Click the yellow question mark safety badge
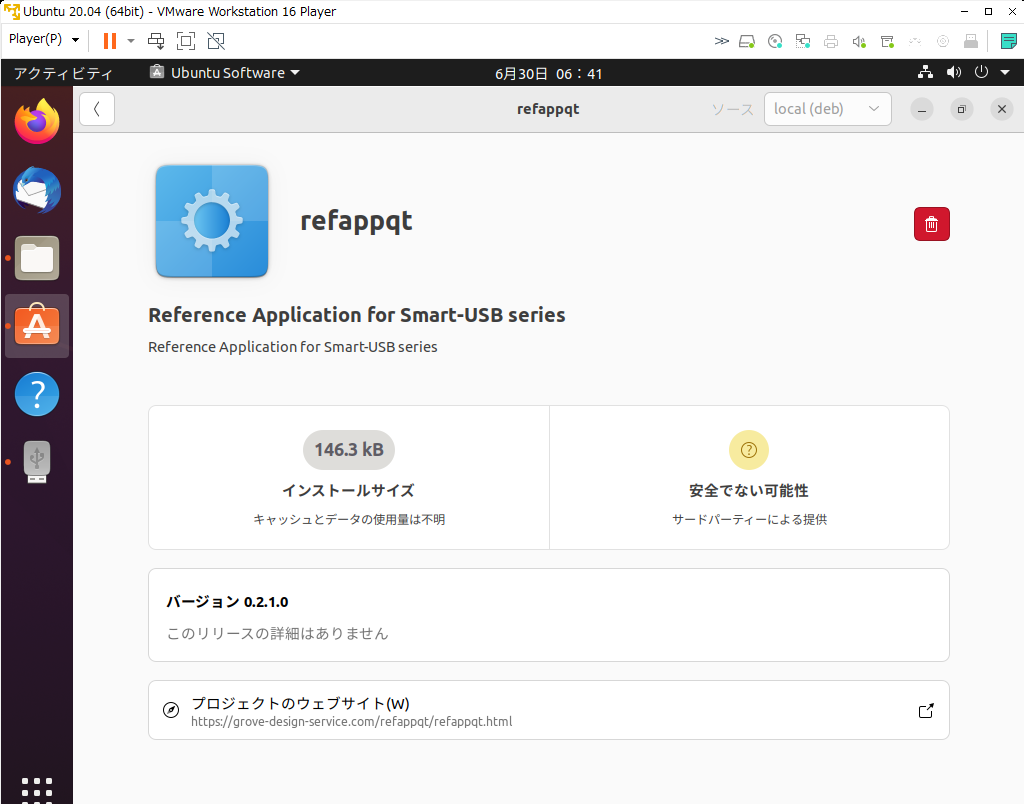1024x804 pixels. point(748,450)
